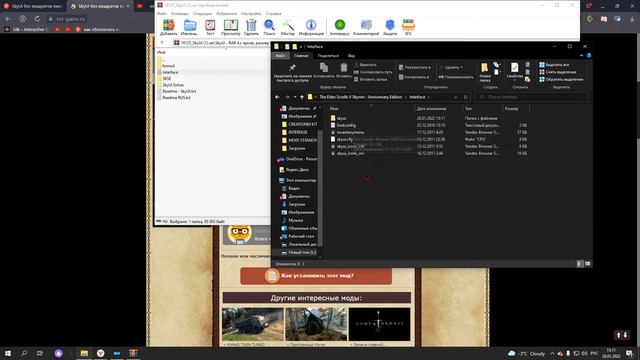Click Explorer refresh icon in address bar
Viewport: 640px width, 360px height.
465,97
